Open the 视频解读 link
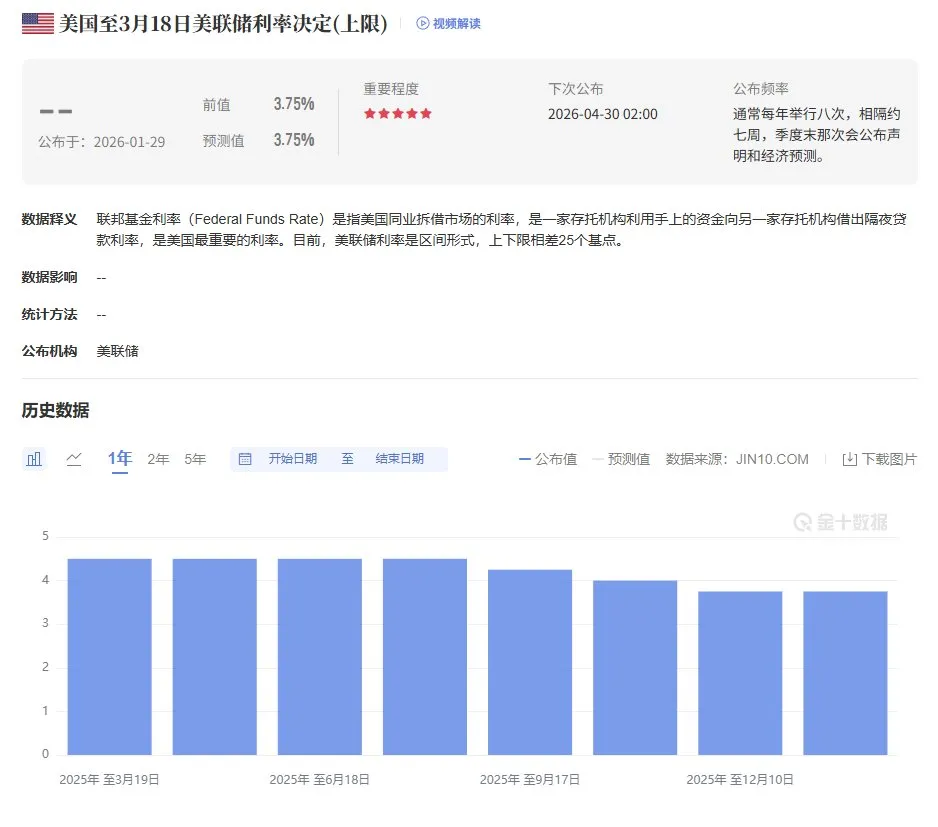Viewport: 938px width, 827px height. 456,23
